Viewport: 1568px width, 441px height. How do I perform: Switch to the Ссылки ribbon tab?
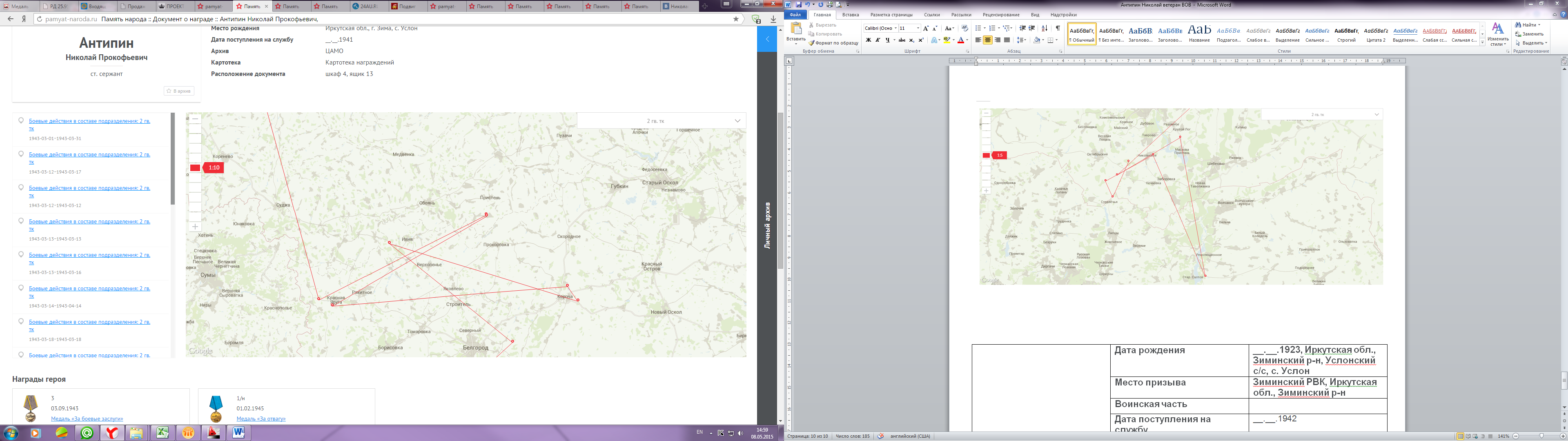tap(932, 15)
